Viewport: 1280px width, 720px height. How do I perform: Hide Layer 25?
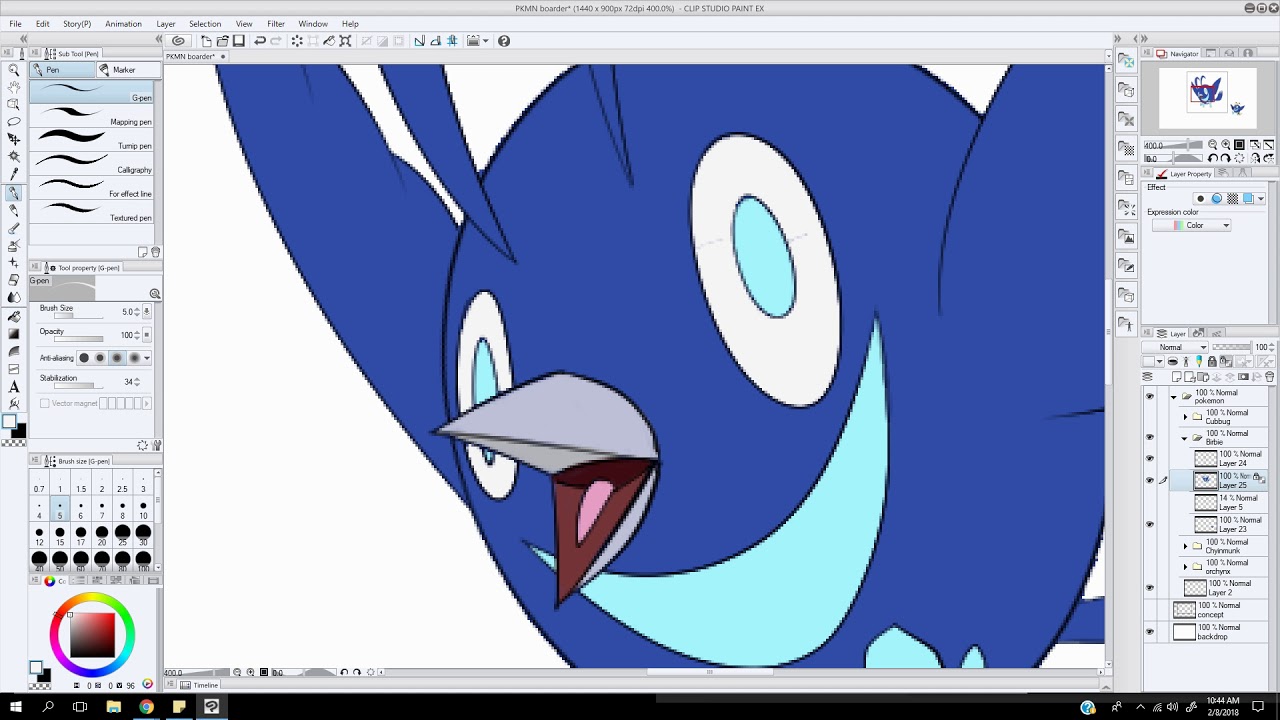[x=1149, y=480]
